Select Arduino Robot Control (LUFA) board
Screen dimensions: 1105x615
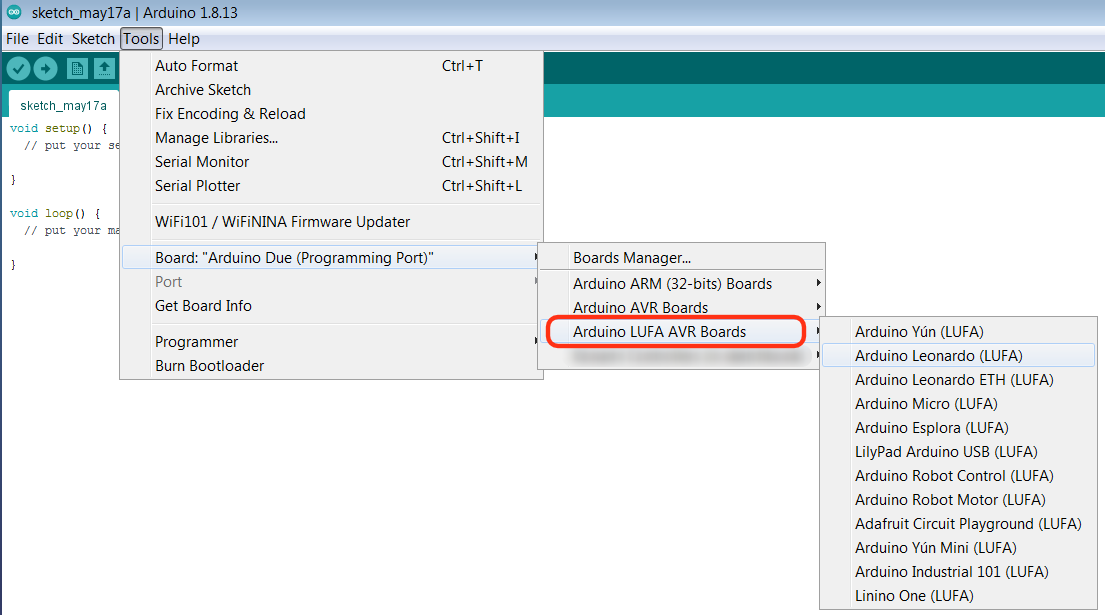pos(958,475)
